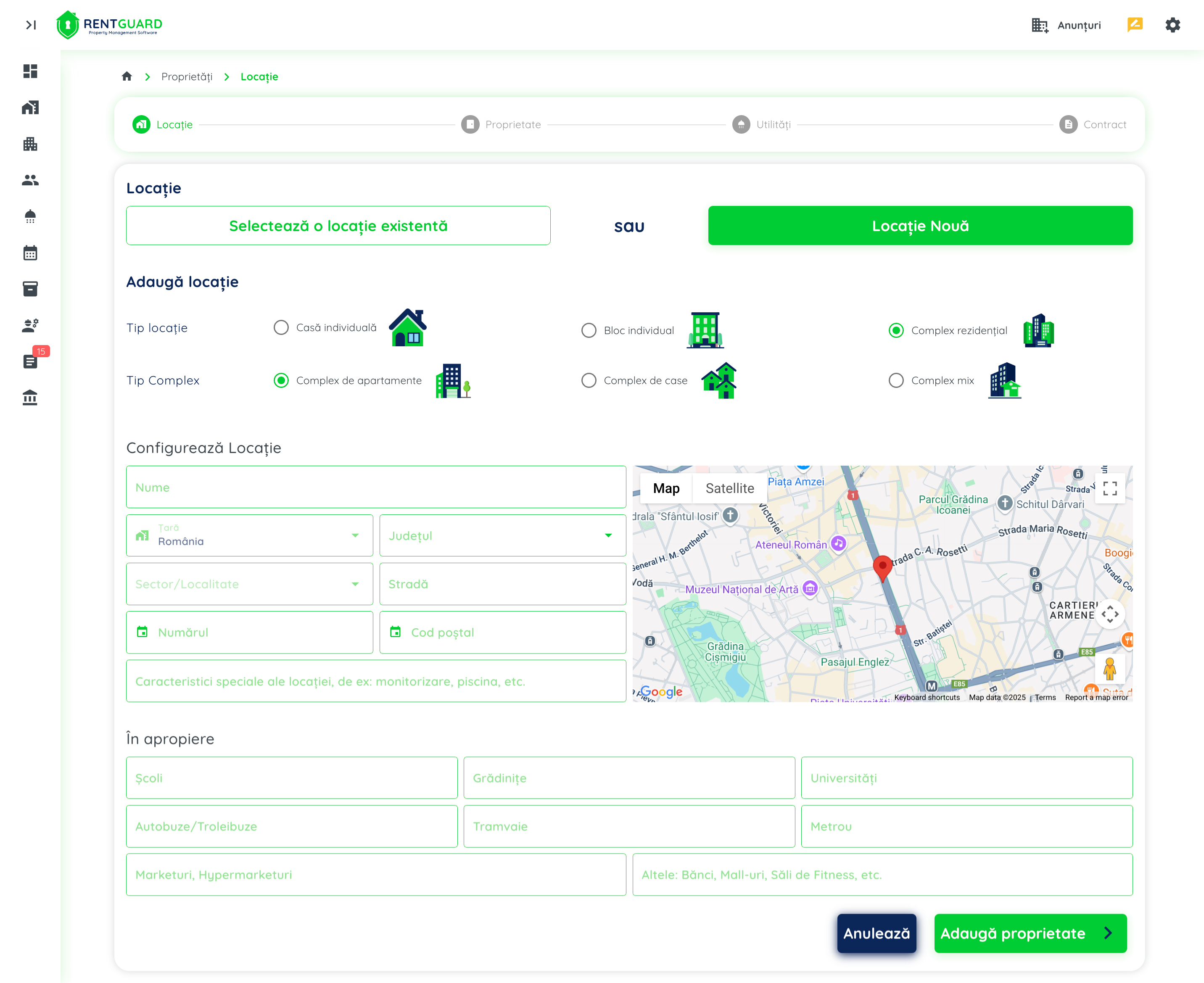This screenshot has width=1204, height=983.
Task: Click into the Nume input field
Action: 375,487
